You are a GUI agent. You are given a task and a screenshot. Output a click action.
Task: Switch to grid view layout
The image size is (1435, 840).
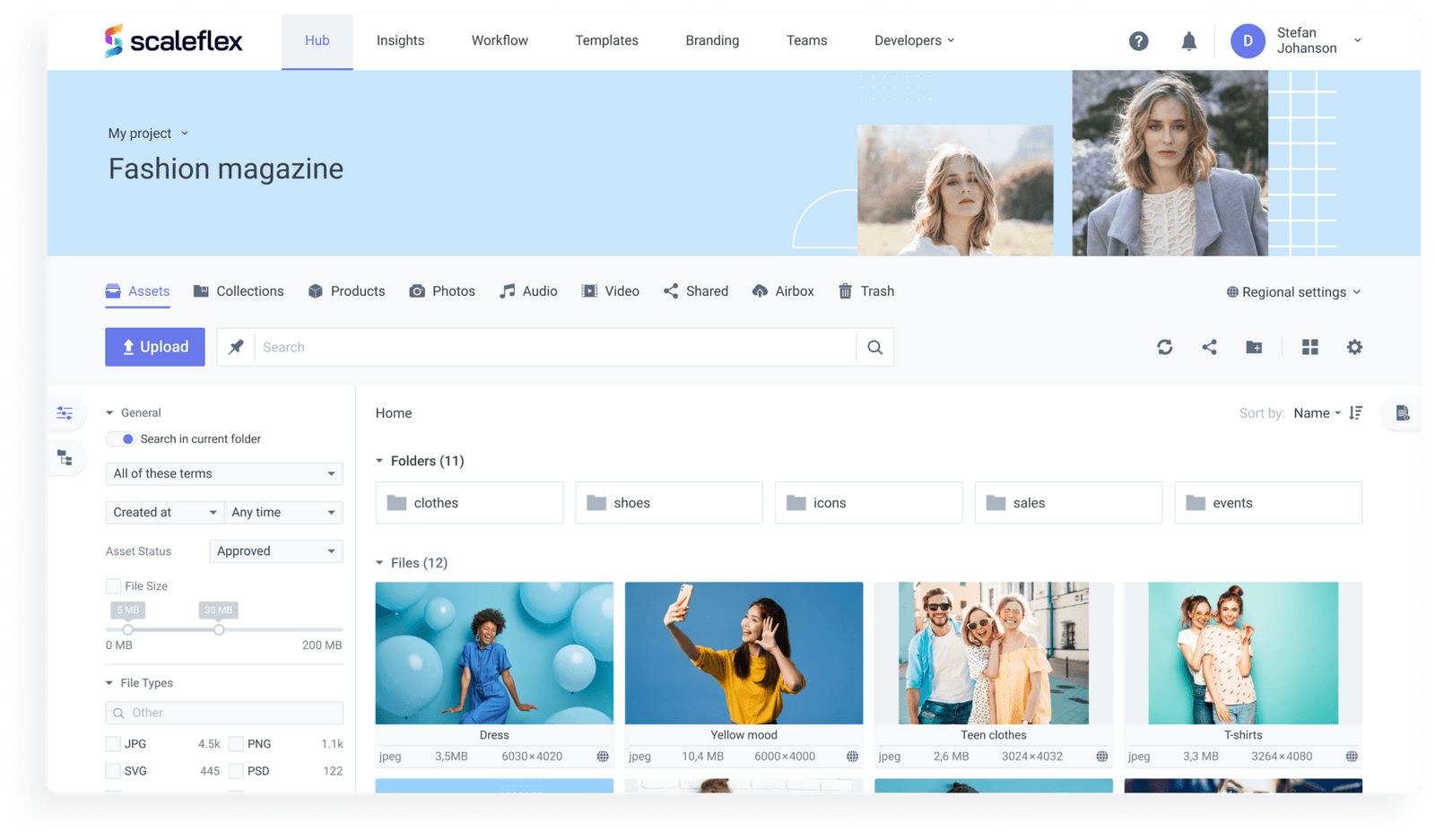(1309, 347)
